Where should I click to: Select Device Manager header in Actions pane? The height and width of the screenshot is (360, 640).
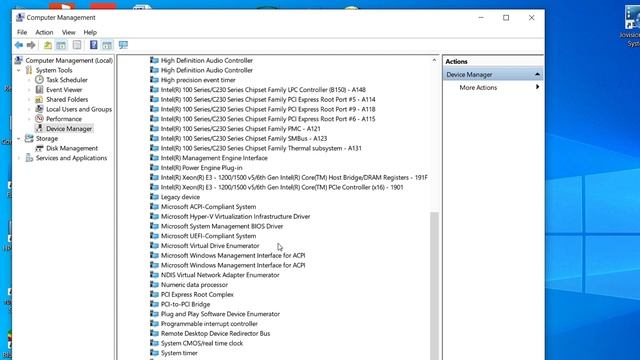pos(493,74)
